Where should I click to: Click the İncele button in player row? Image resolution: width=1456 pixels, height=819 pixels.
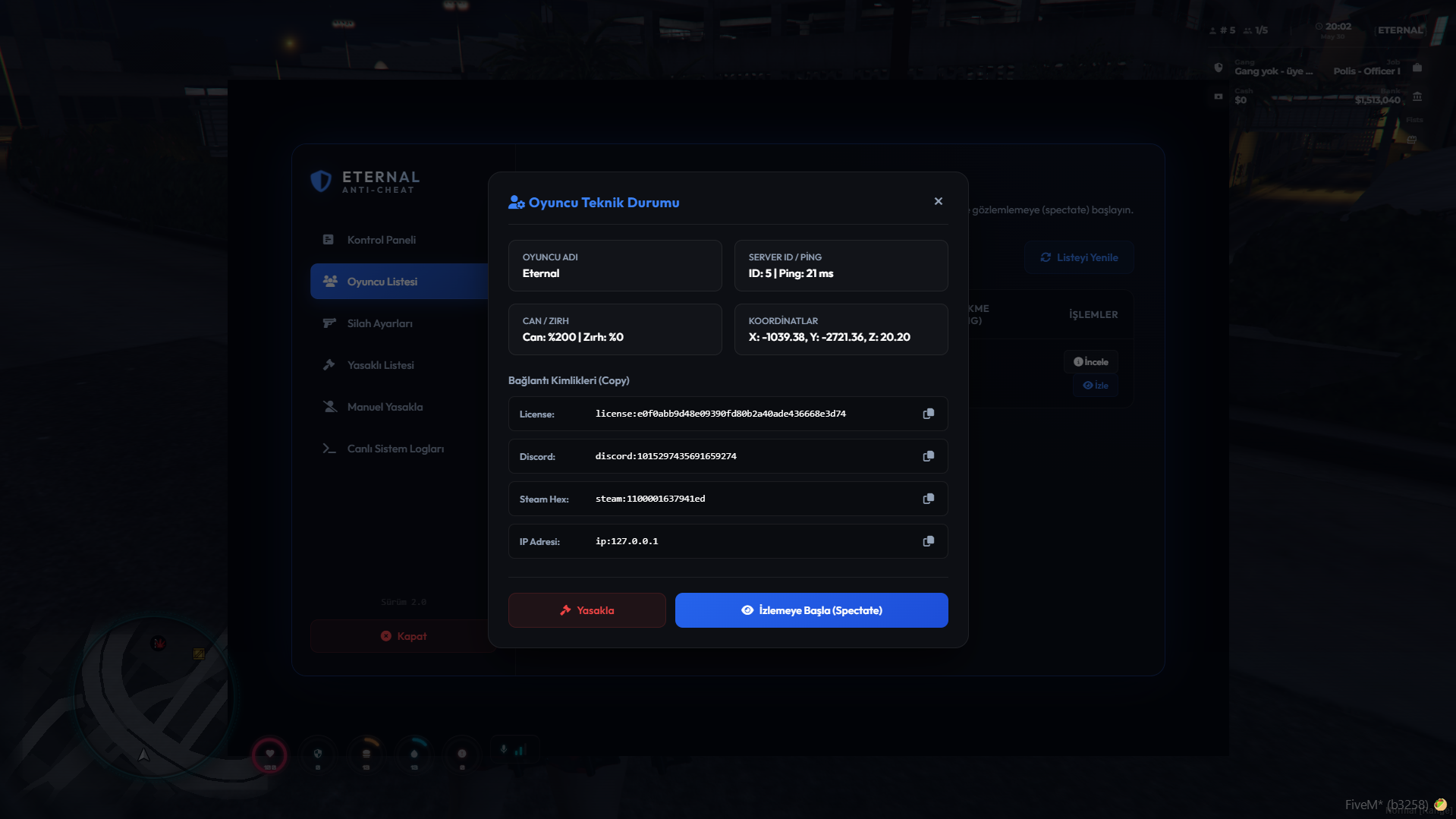pos(1091,362)
